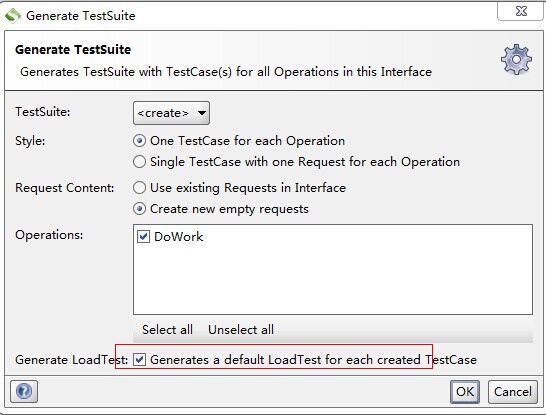Click the gear icon in dialog header
546x415 pixels.
(x=516, y=60)
